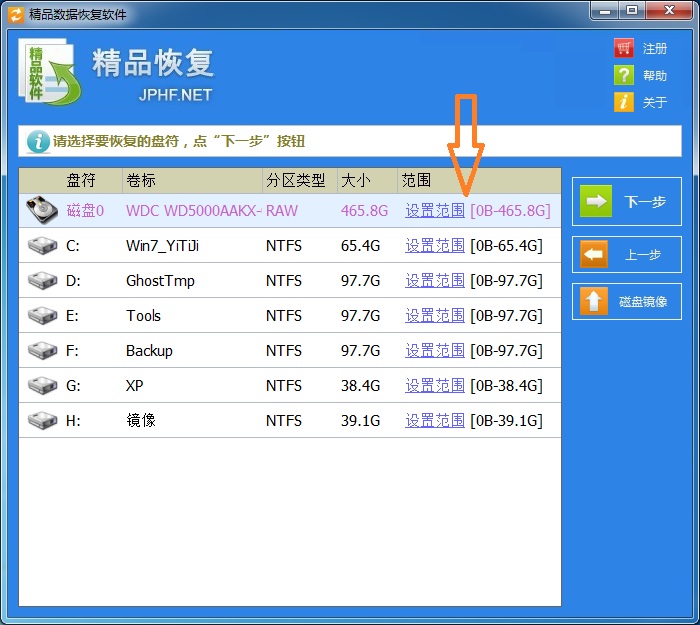Click the drive icon for G:
The width and height of the screenshot is (700, 625).
coord(42,385)
